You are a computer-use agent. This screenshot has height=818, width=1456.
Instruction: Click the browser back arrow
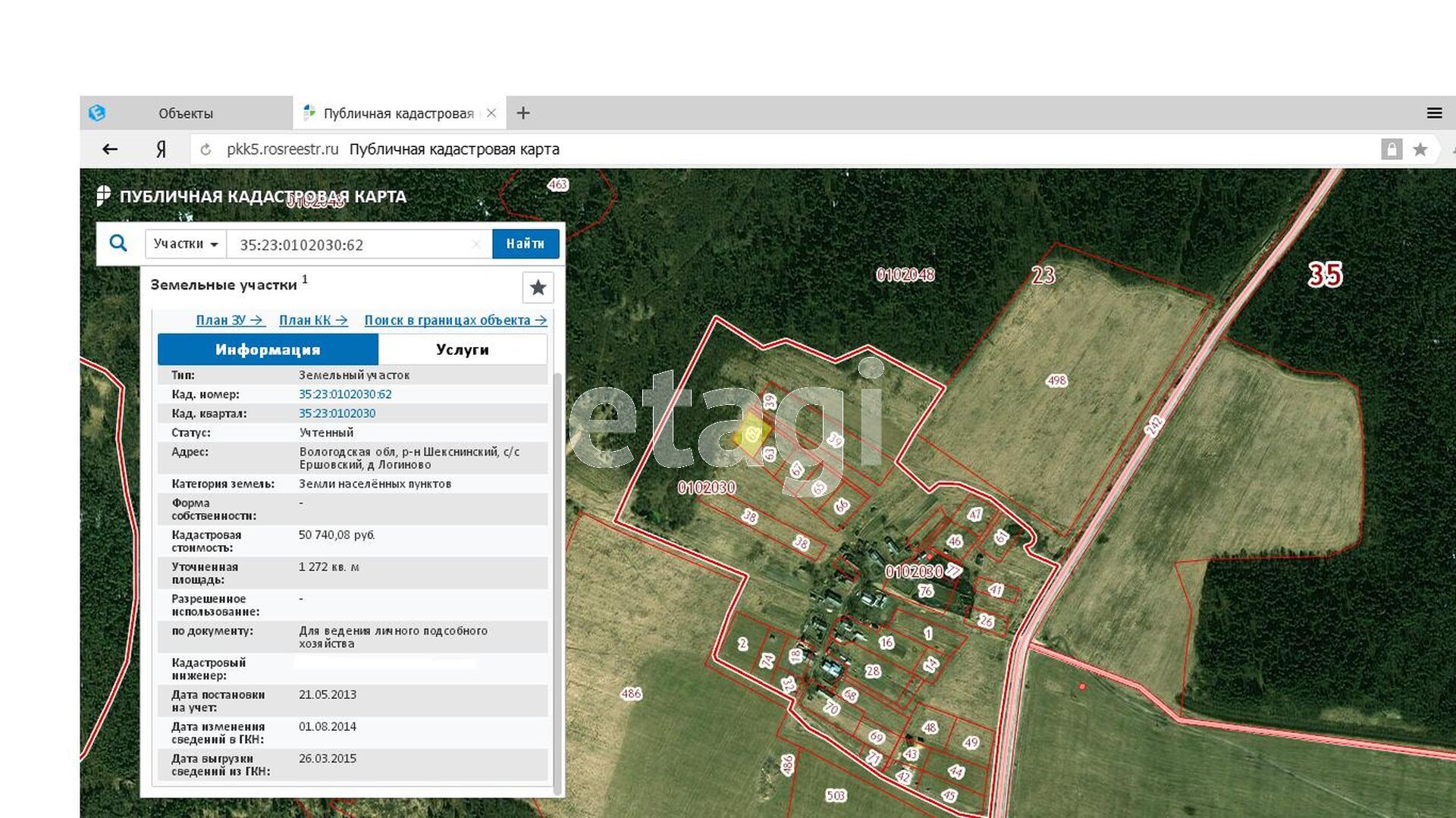coord(110,149)
